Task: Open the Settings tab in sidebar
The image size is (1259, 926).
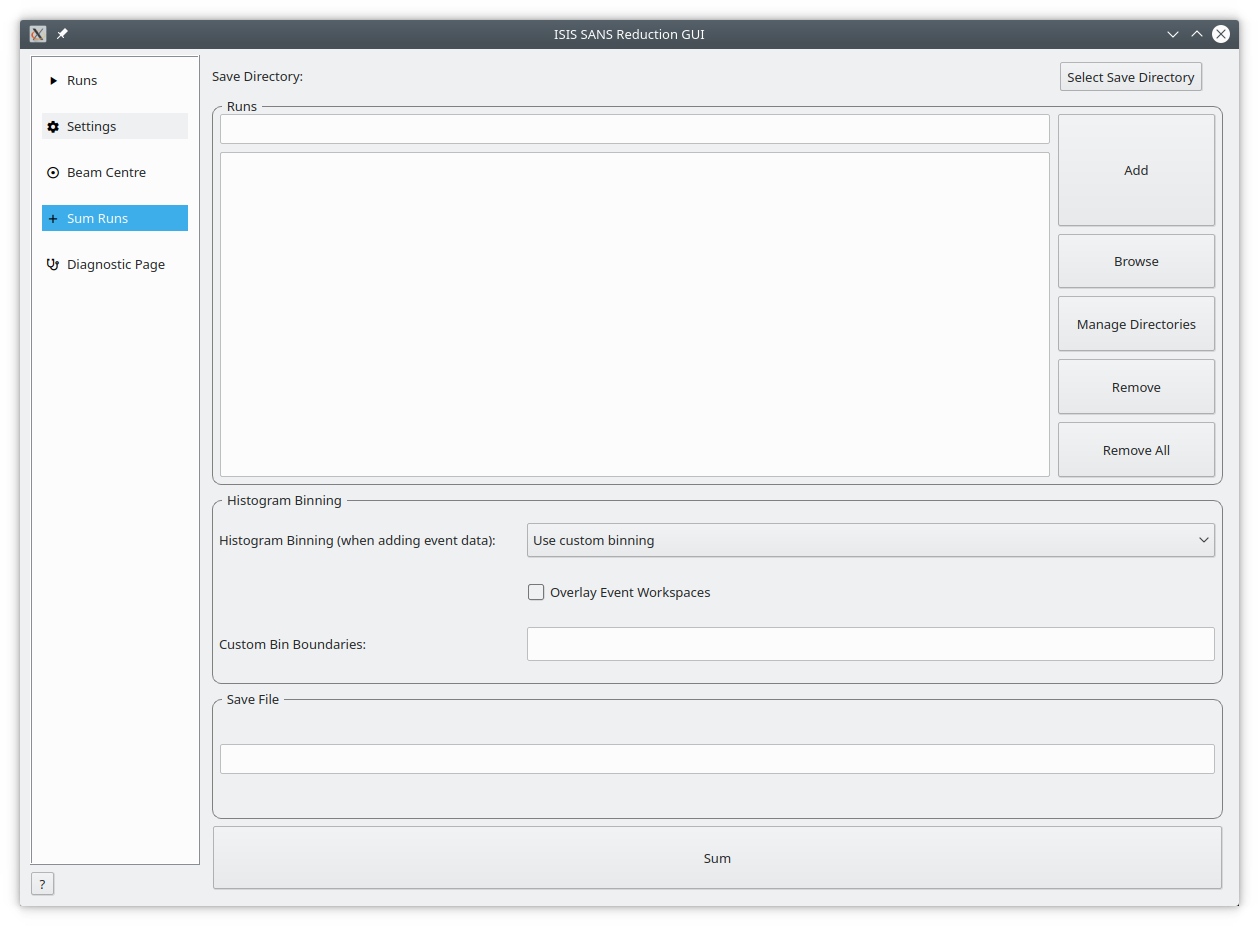Action: pyautogui.click(x=92, y=127)
